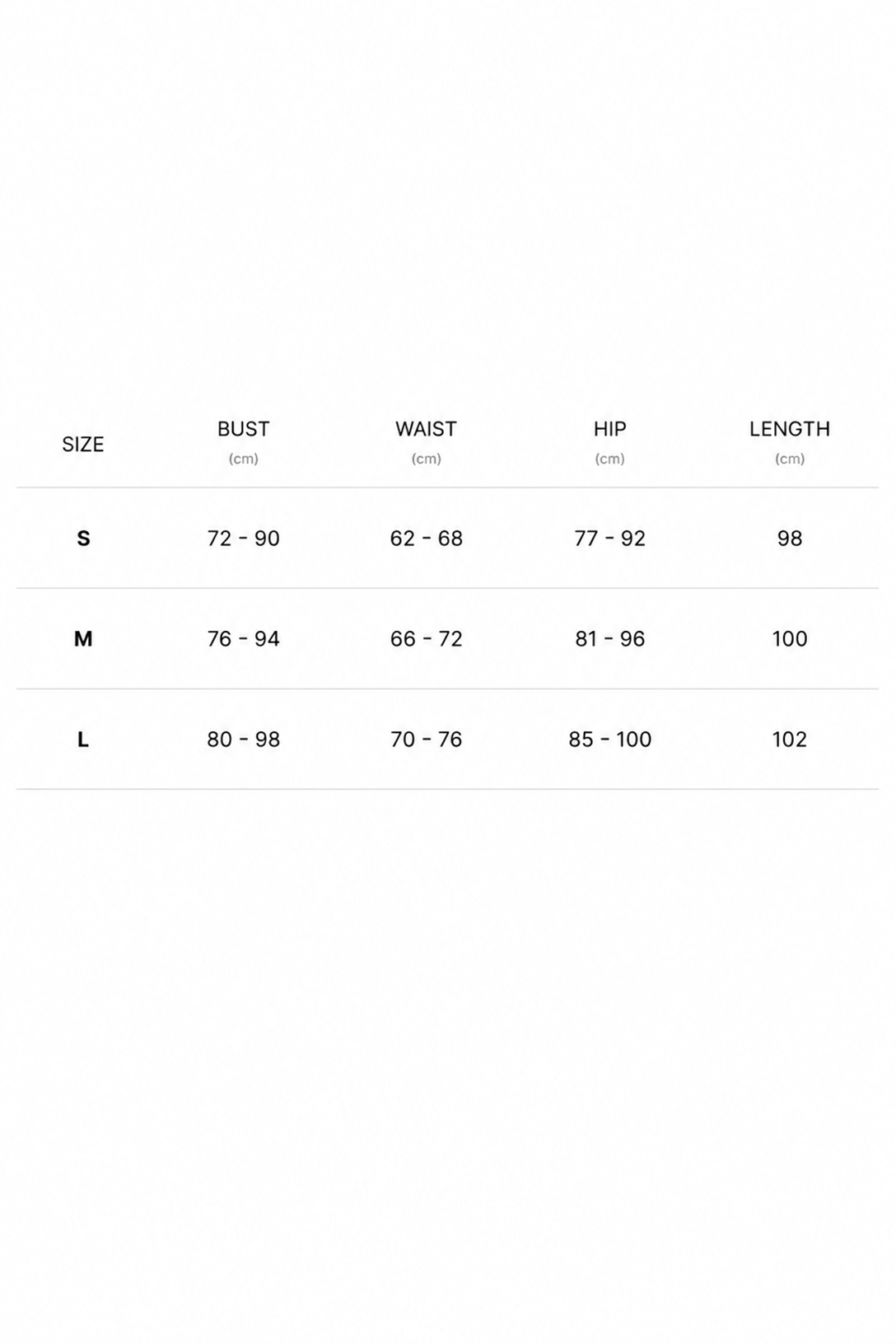The width and height of the screenshot is (896, 1344).
Task: Click hip value 85 - 100
Action: [x=610, y=740]
